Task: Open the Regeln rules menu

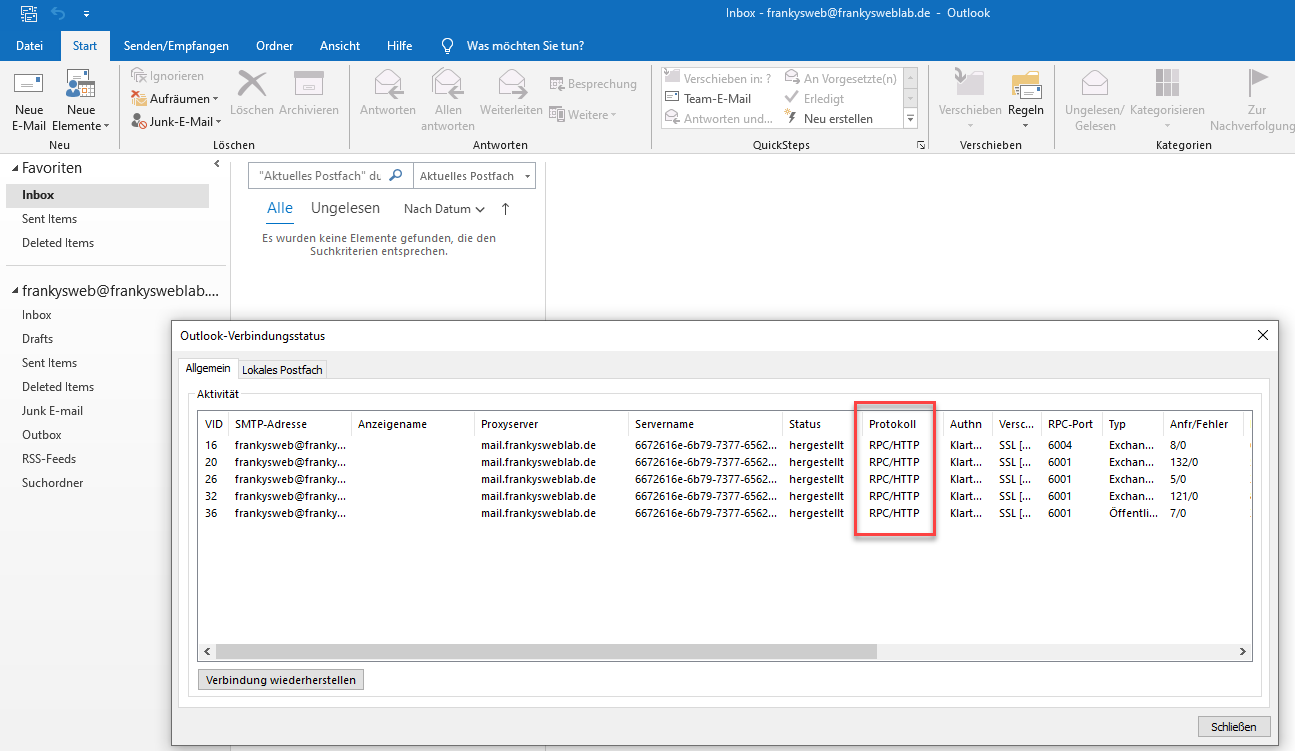Action: (1026, 100)
